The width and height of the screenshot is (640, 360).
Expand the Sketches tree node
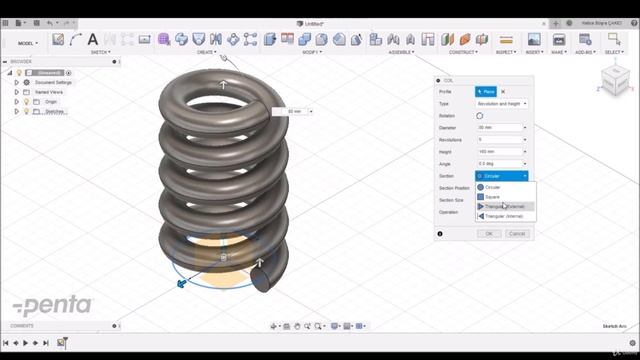click(x=16, y=111)
